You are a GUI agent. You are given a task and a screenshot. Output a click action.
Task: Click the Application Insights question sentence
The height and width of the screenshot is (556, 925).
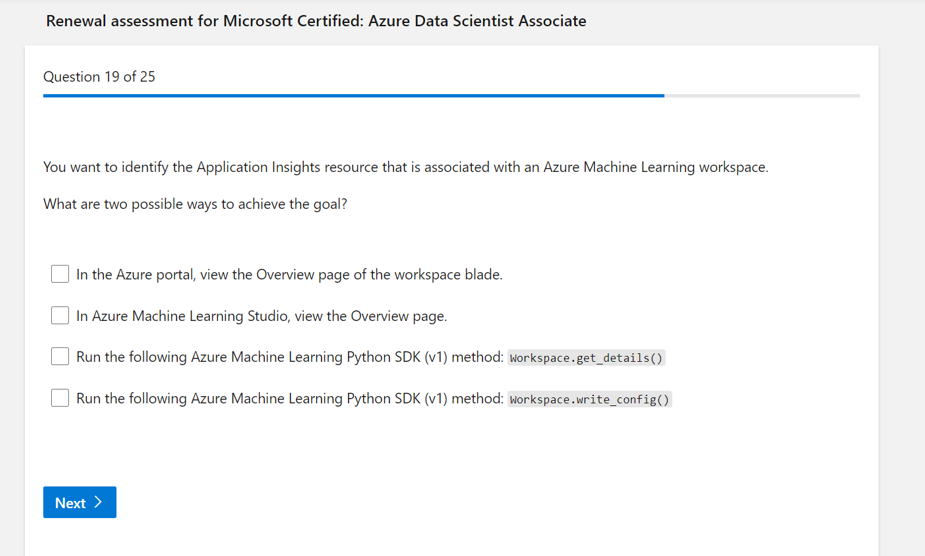(406, 167)
